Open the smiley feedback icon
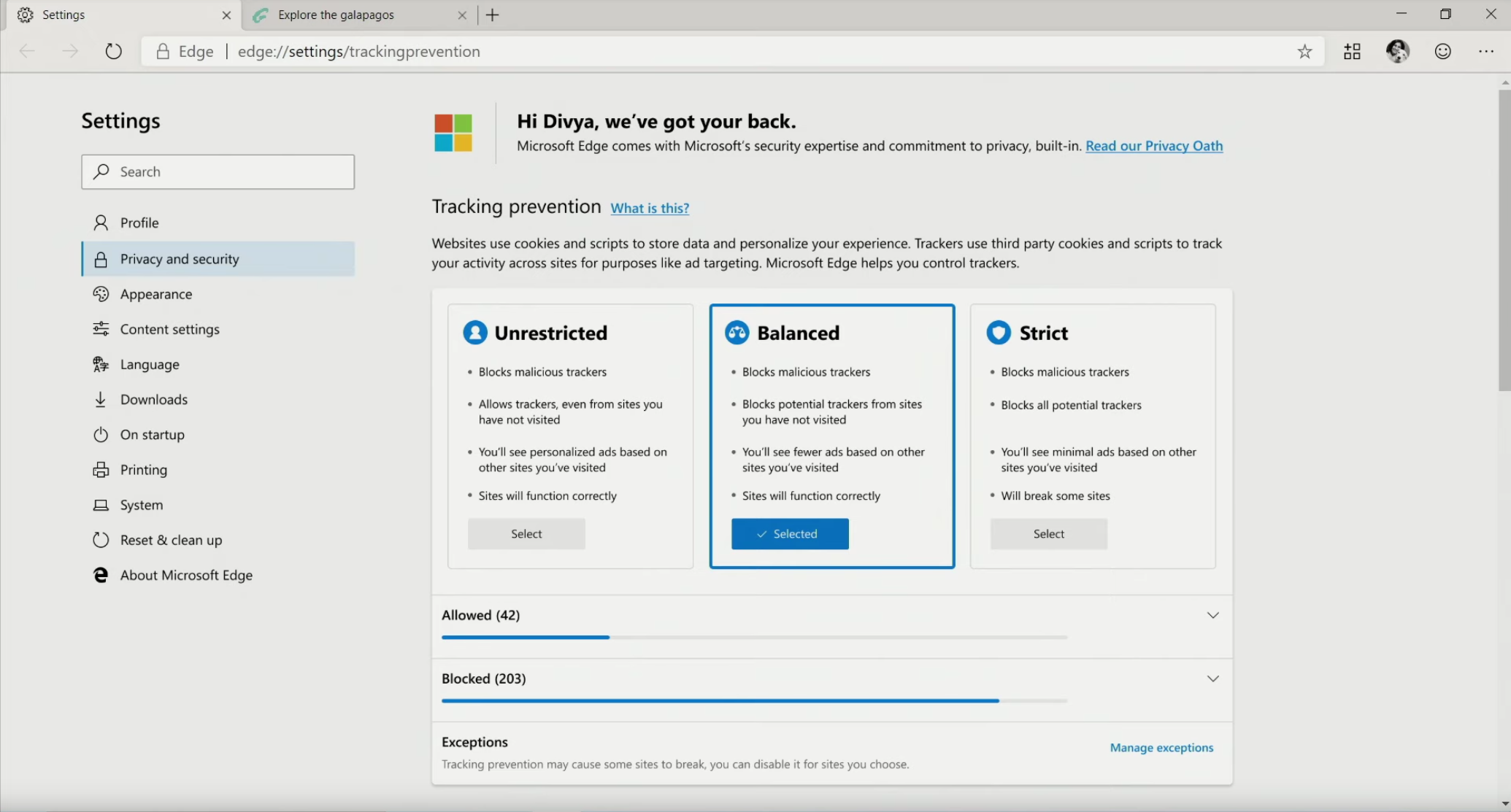This screenshot has width=1511, height=812. [1442, 52]
